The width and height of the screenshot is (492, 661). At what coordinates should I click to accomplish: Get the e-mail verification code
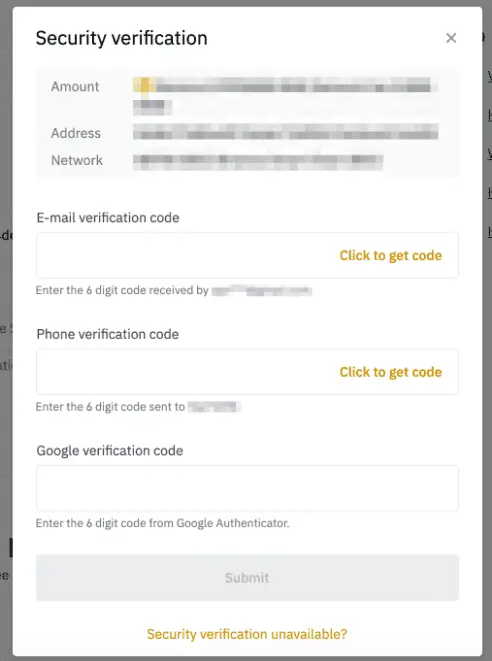[x=390, y=255]
